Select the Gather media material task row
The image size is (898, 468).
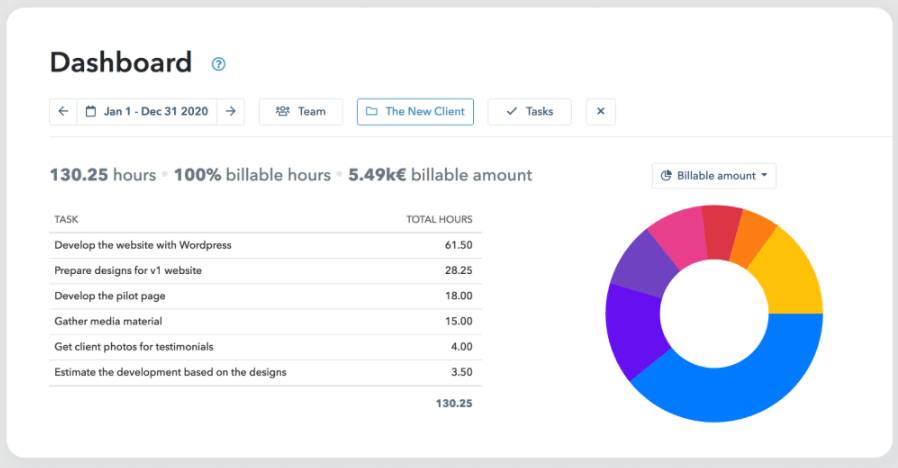click(108, 321)
